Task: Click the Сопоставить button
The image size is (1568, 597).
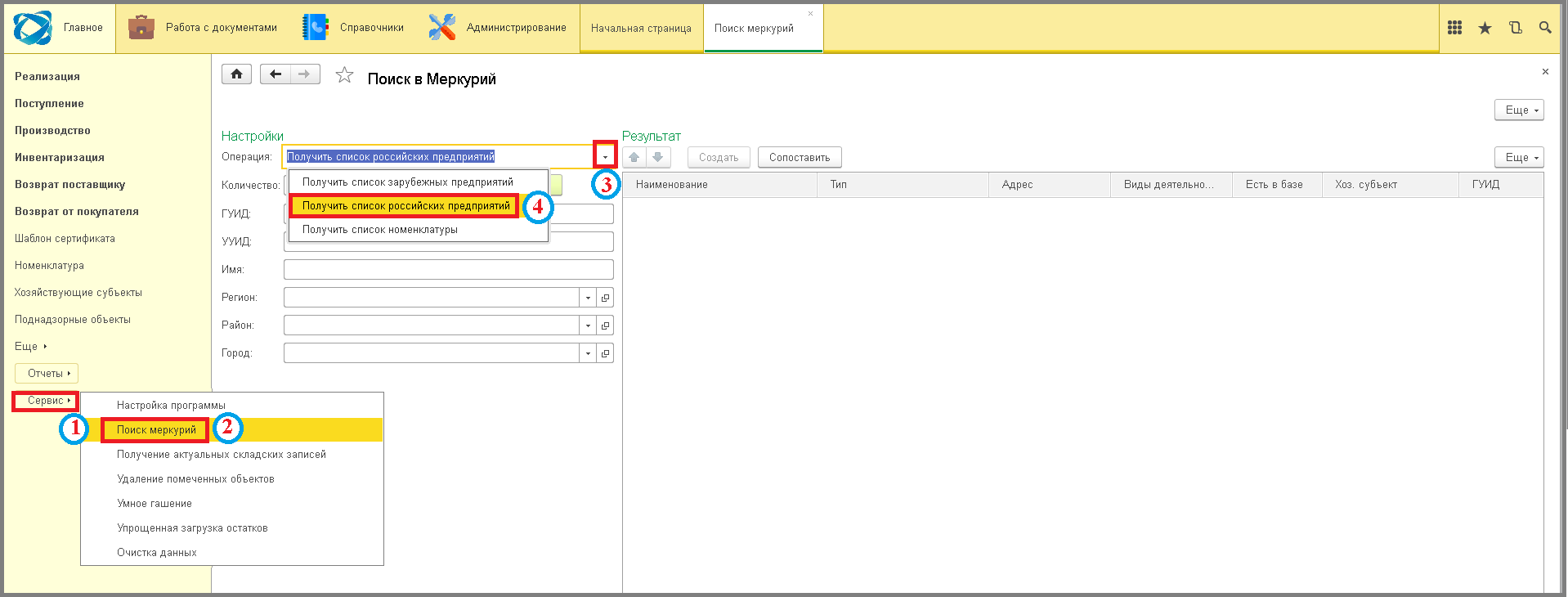Action: [x=800, y=157]
